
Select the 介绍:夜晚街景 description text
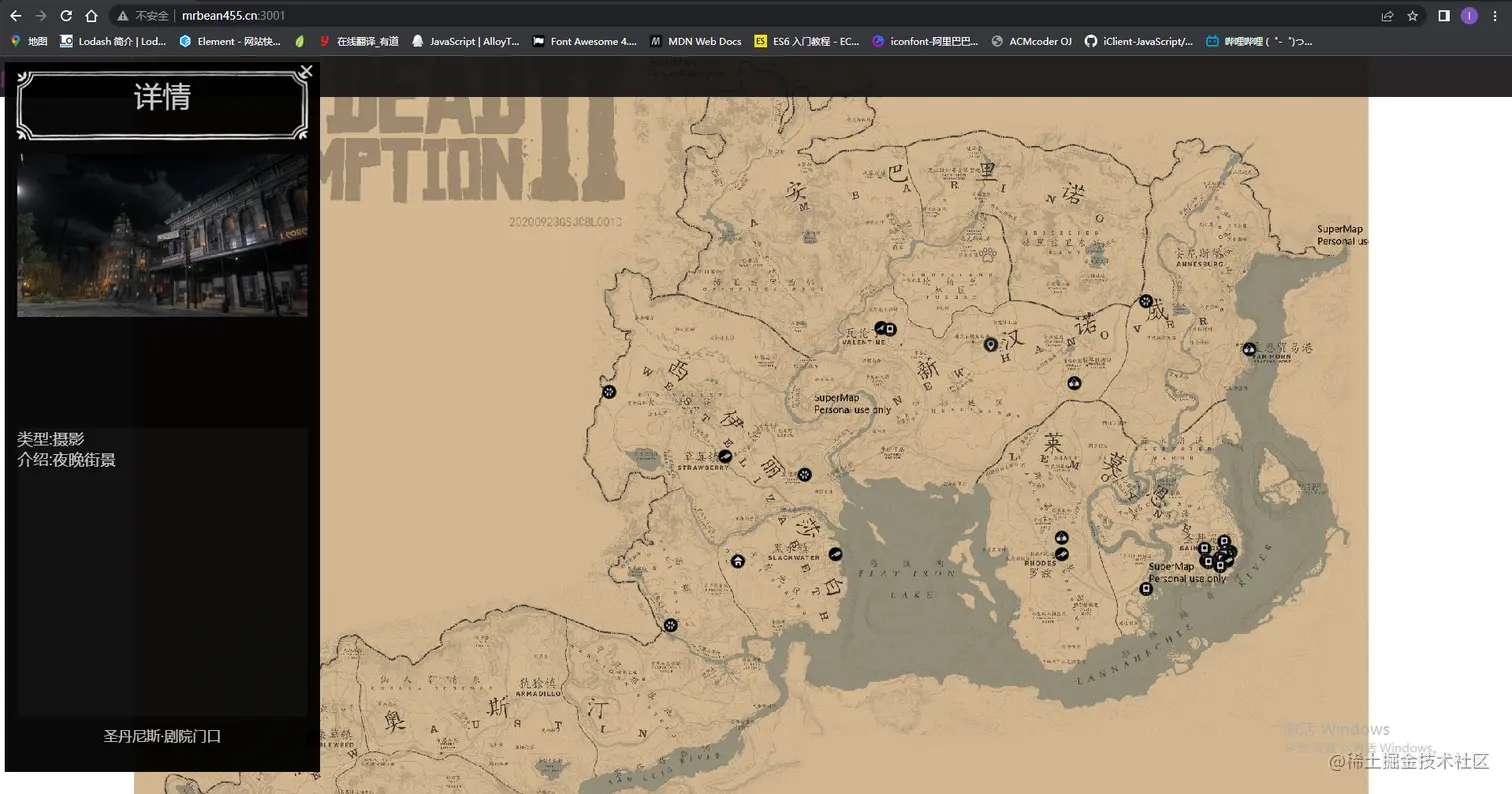(66, 460)
